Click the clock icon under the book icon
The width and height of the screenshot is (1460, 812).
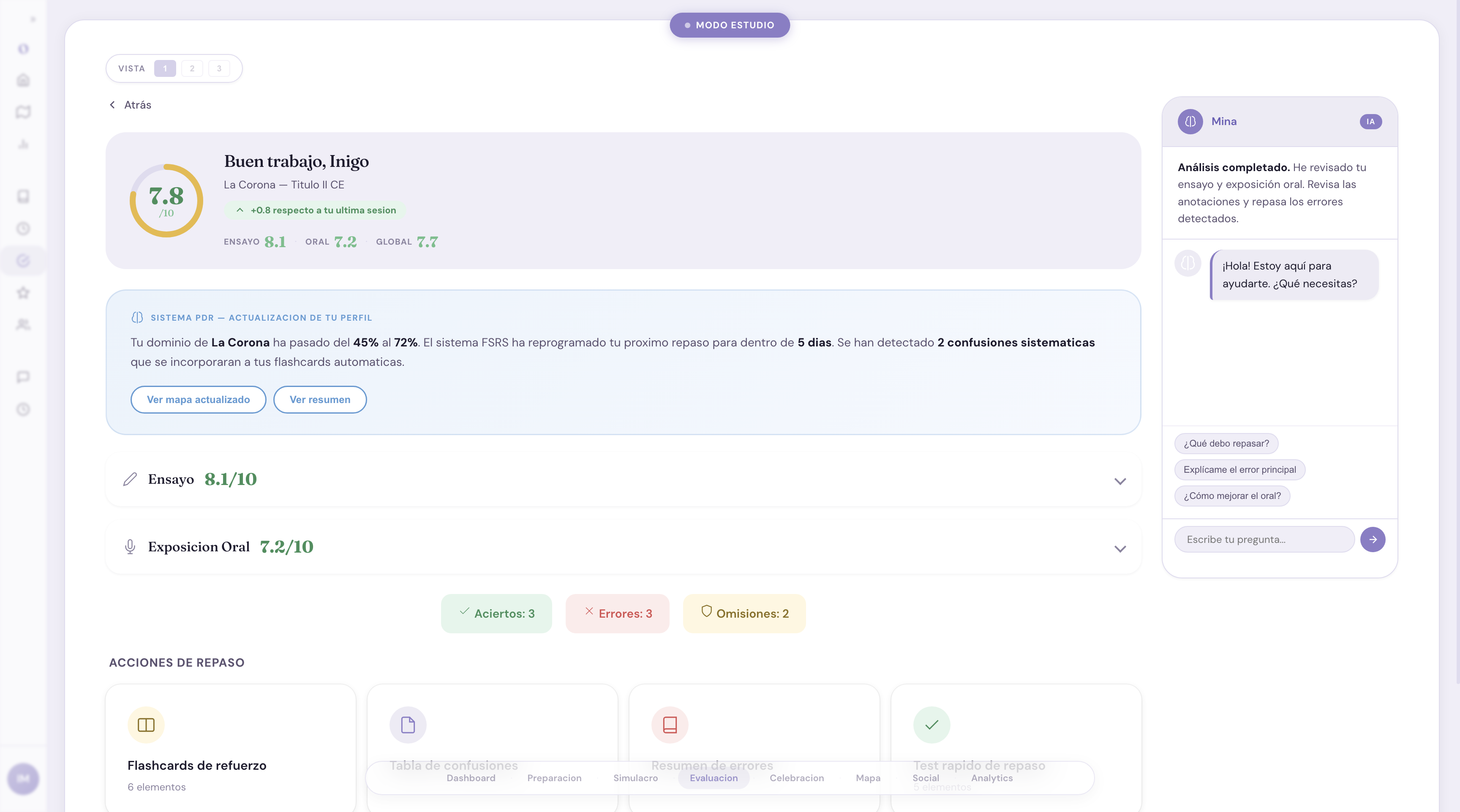click(23, 229)
